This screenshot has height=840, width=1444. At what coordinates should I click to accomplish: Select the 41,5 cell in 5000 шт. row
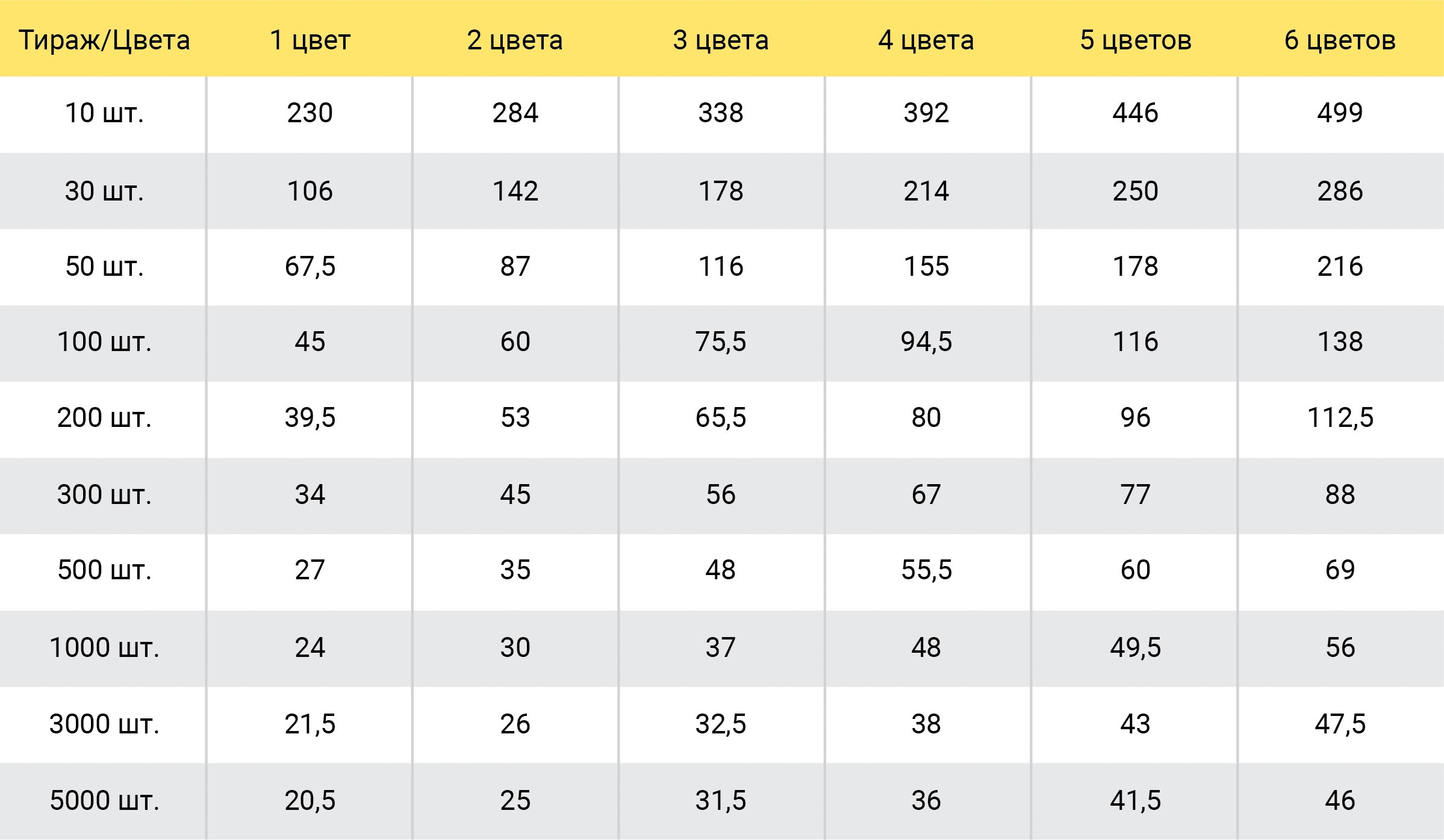click(1135, 800)
